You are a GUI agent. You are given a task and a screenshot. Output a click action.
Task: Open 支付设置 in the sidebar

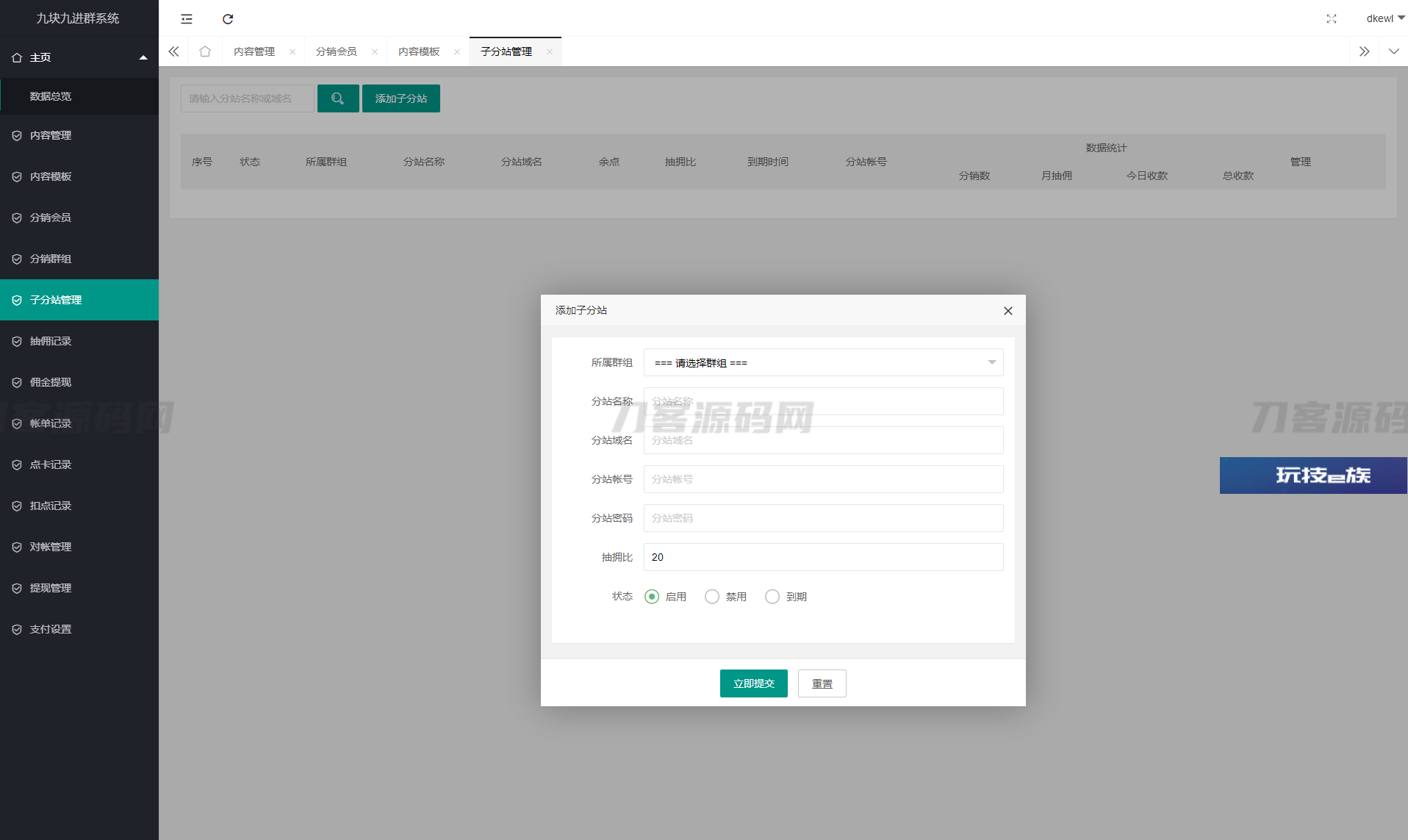pyautogui.click(x=79, y=629)
